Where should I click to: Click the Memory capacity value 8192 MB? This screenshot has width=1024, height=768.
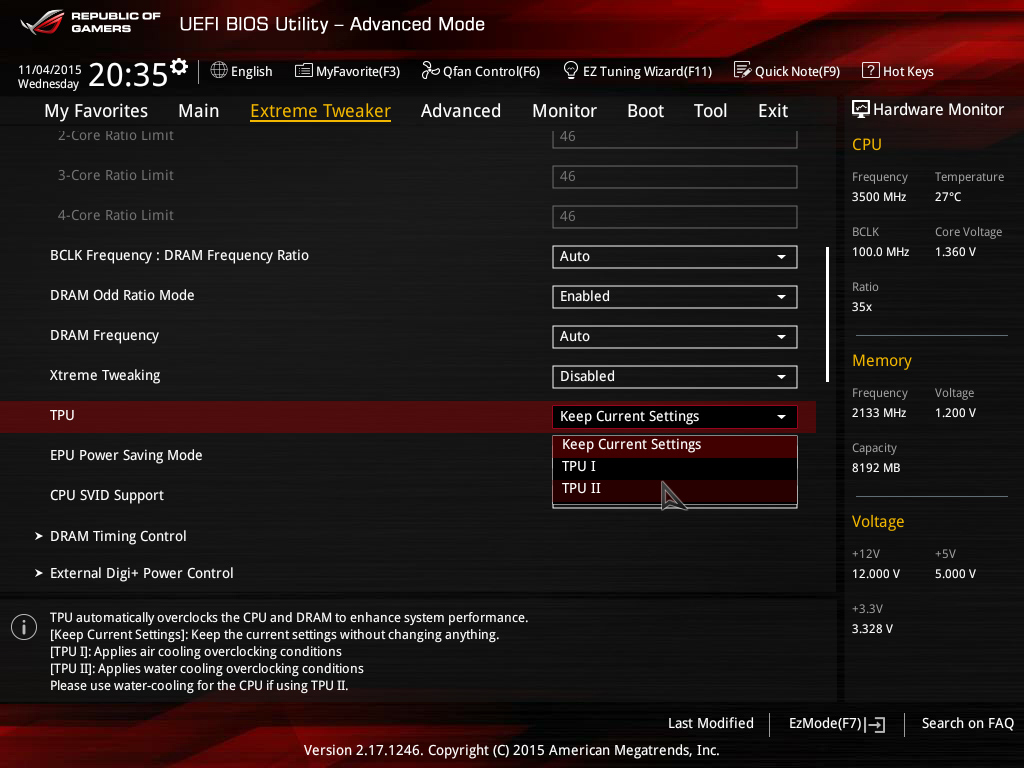(x=876, y=468)
